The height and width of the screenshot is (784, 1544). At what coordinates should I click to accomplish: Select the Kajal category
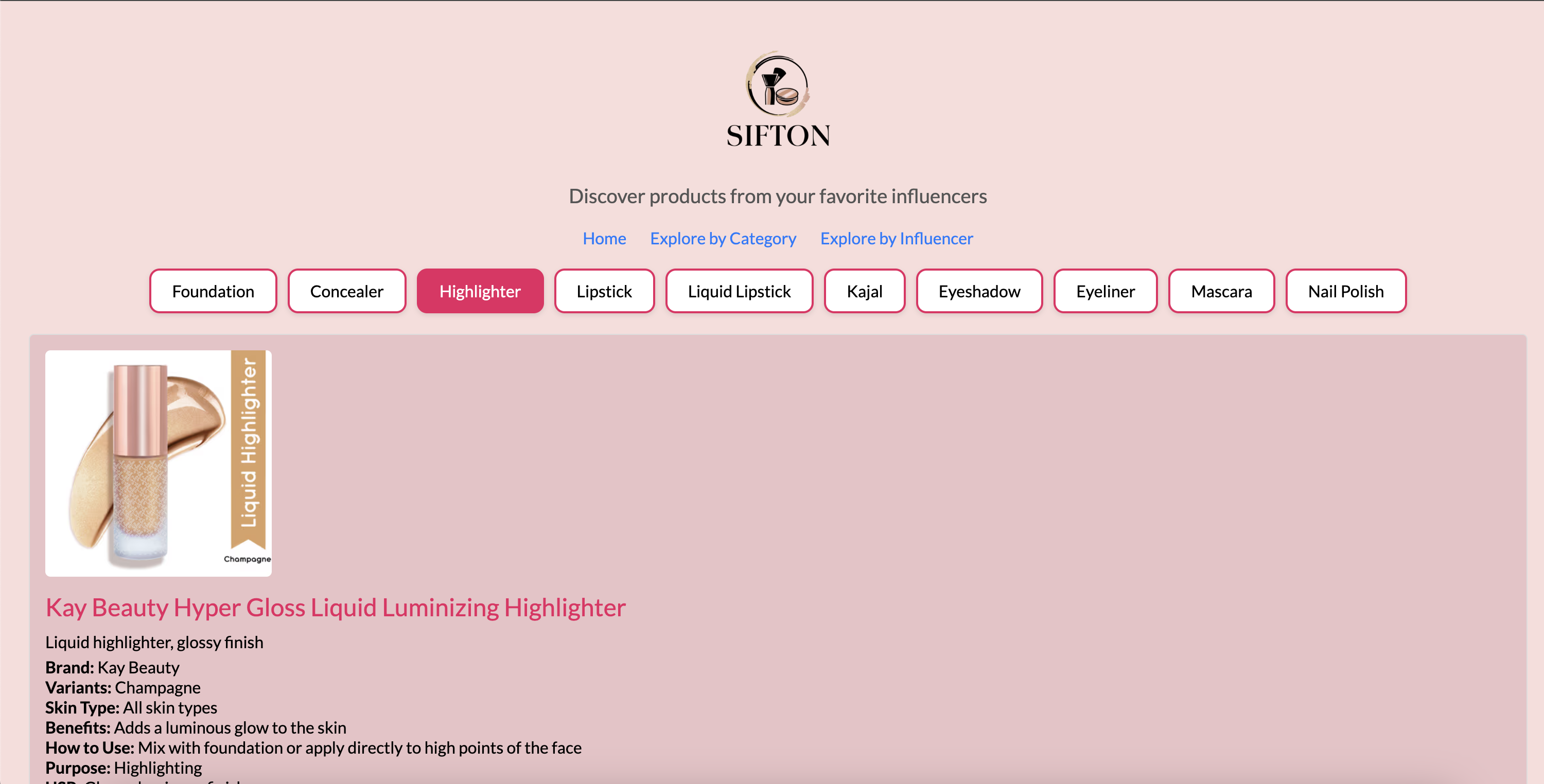[x=864, y=291]
